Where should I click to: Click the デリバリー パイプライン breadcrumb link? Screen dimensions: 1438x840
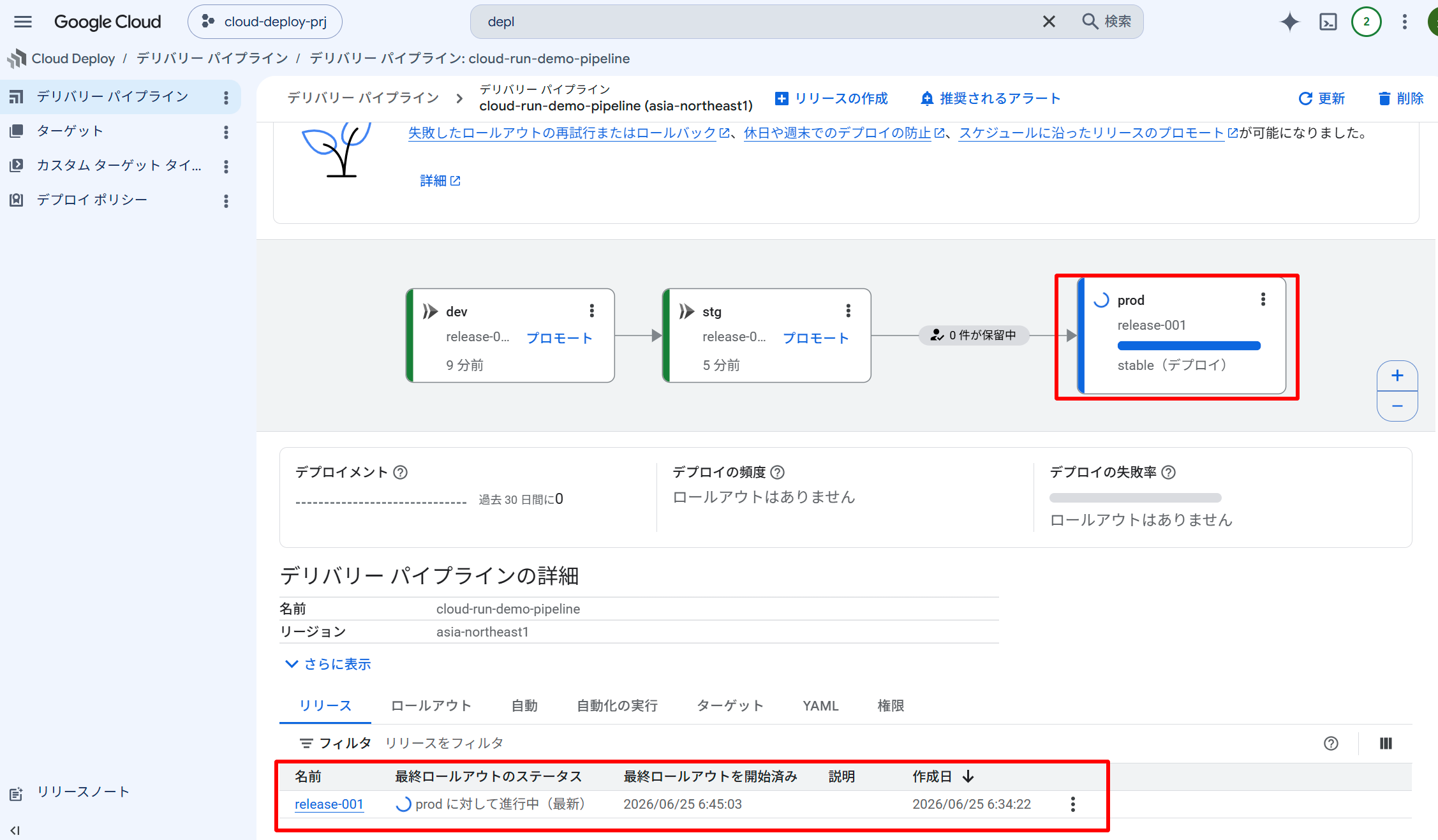point(212,59)
